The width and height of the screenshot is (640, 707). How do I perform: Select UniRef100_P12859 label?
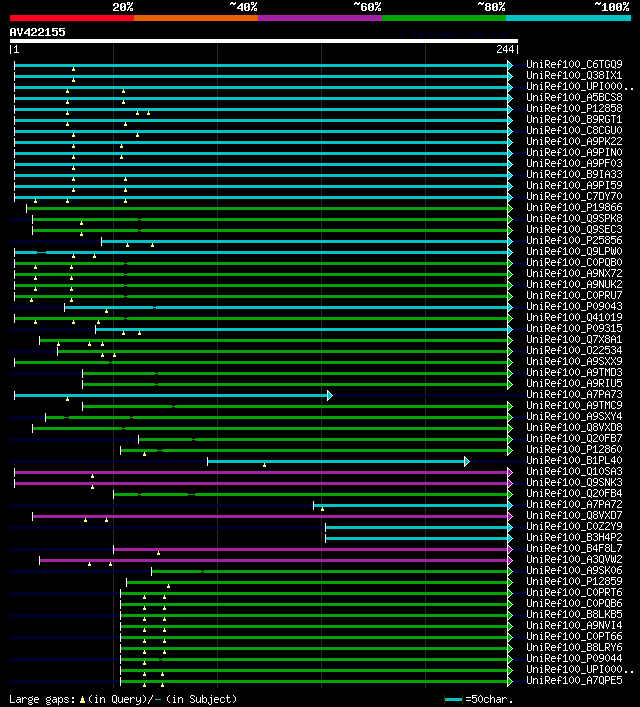(x=574, y=581)
